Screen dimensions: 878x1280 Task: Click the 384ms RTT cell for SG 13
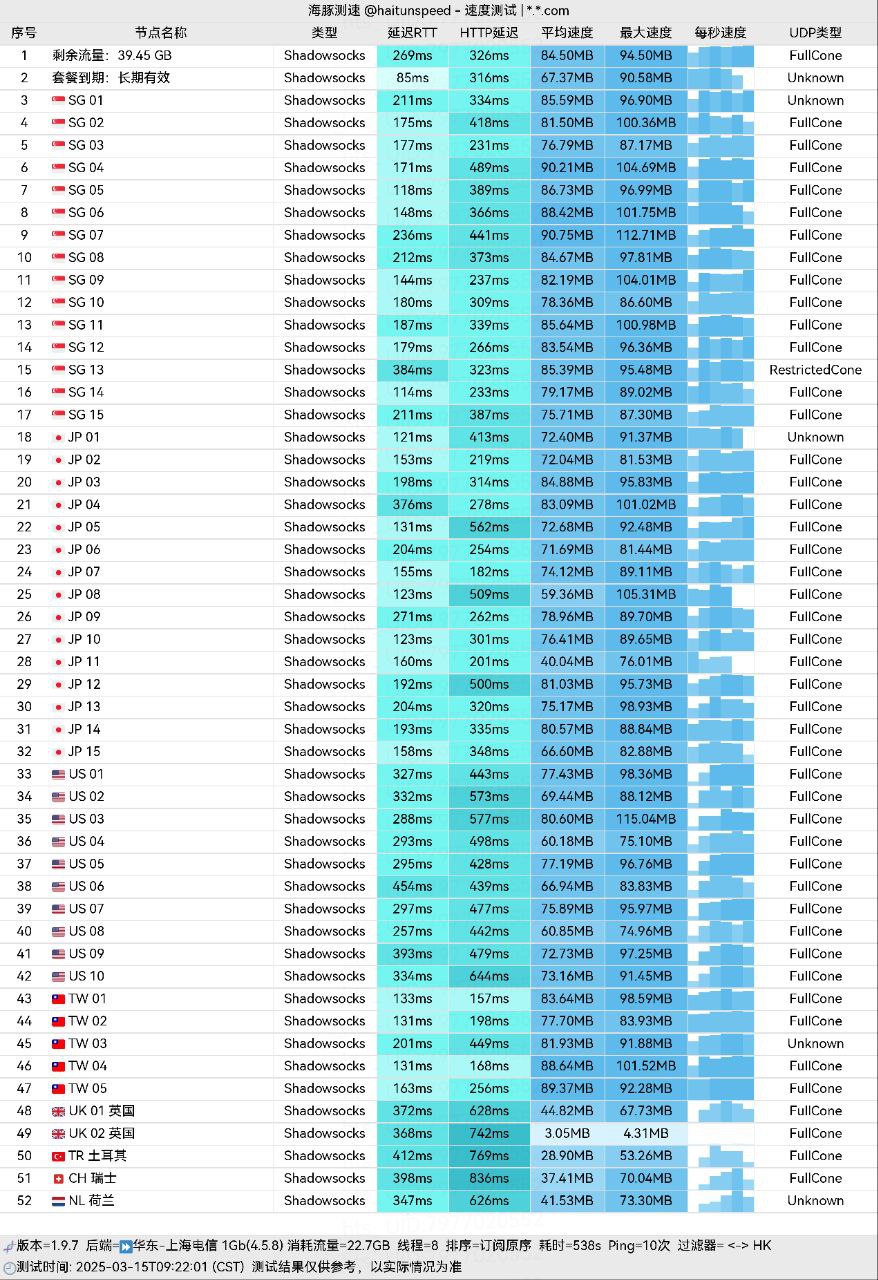click(x=412, y=370)
